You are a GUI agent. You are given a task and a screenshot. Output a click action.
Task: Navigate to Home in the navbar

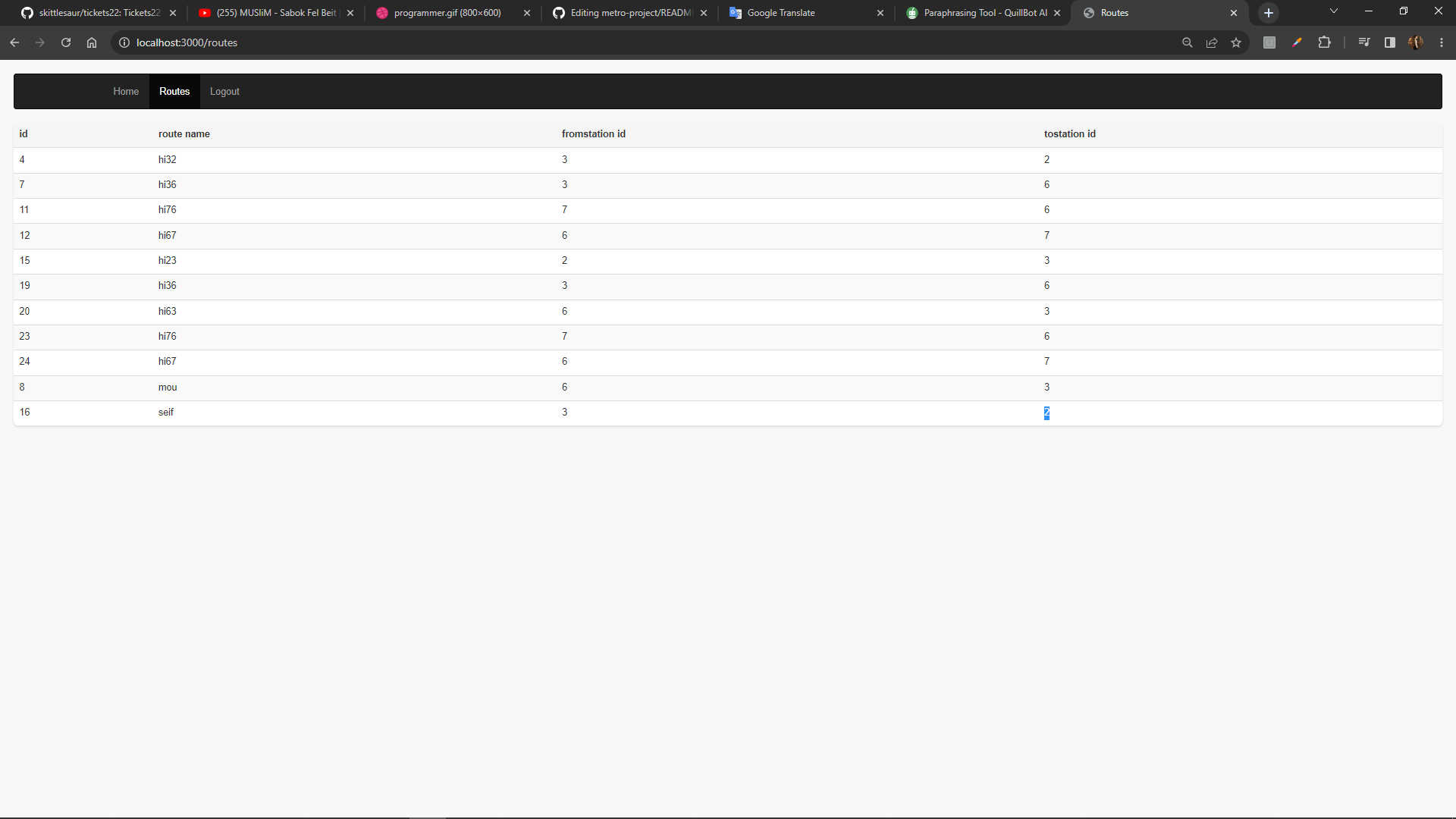[125, 91]
